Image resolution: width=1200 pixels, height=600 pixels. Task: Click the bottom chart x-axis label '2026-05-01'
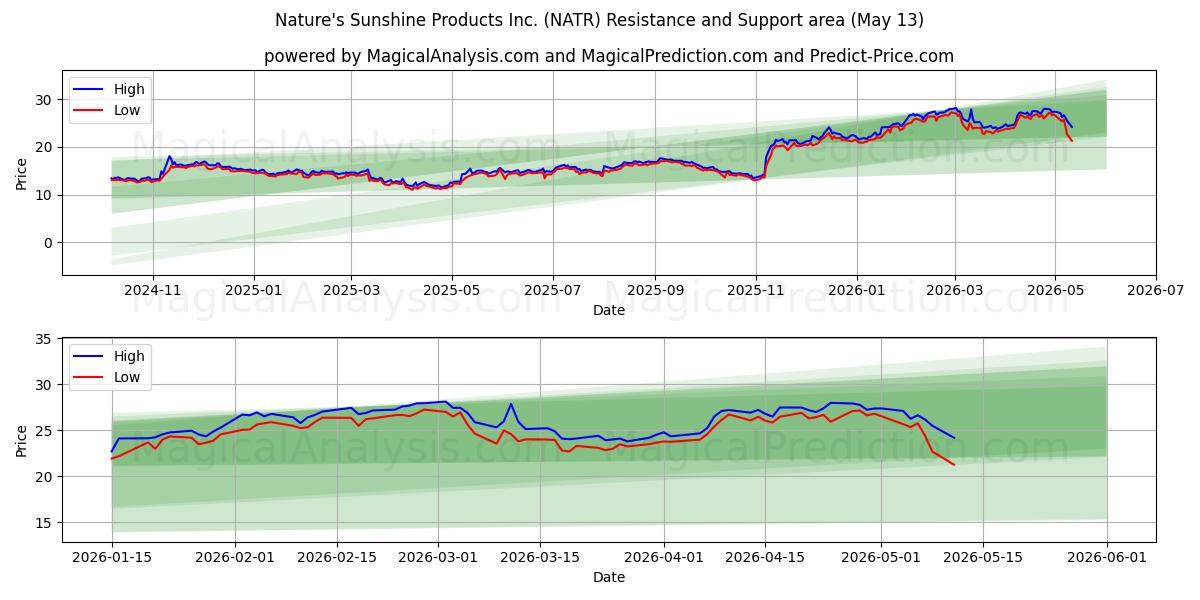pyautogui.click(x=881, y=557)
